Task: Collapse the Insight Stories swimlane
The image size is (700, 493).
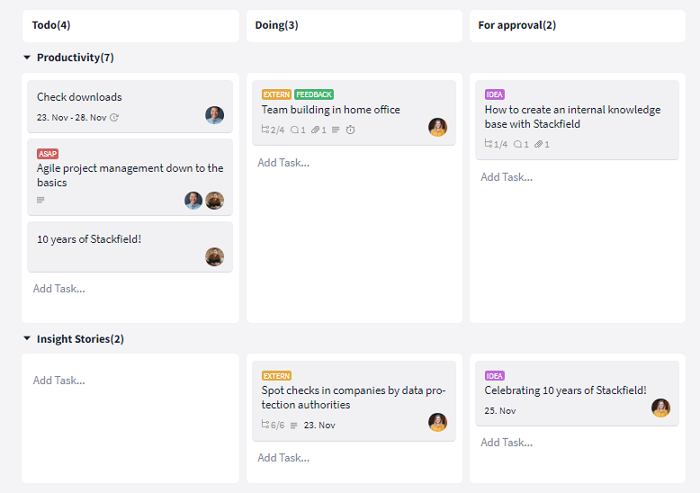Action: pos(27,339)
